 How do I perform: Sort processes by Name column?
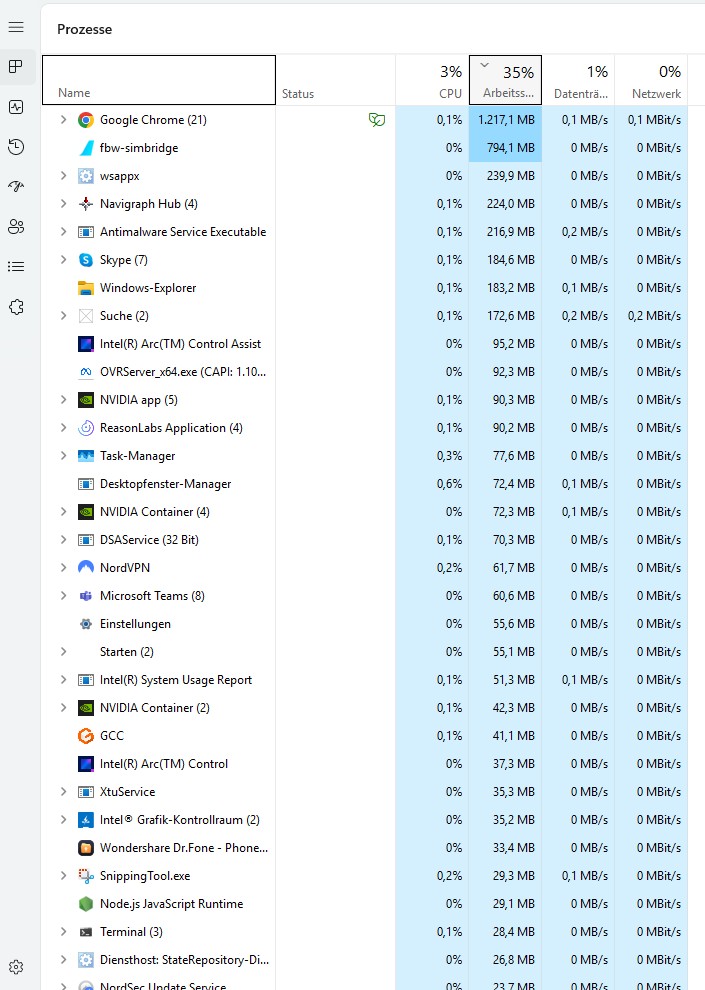pyautogui.click(x=159, y=80)
